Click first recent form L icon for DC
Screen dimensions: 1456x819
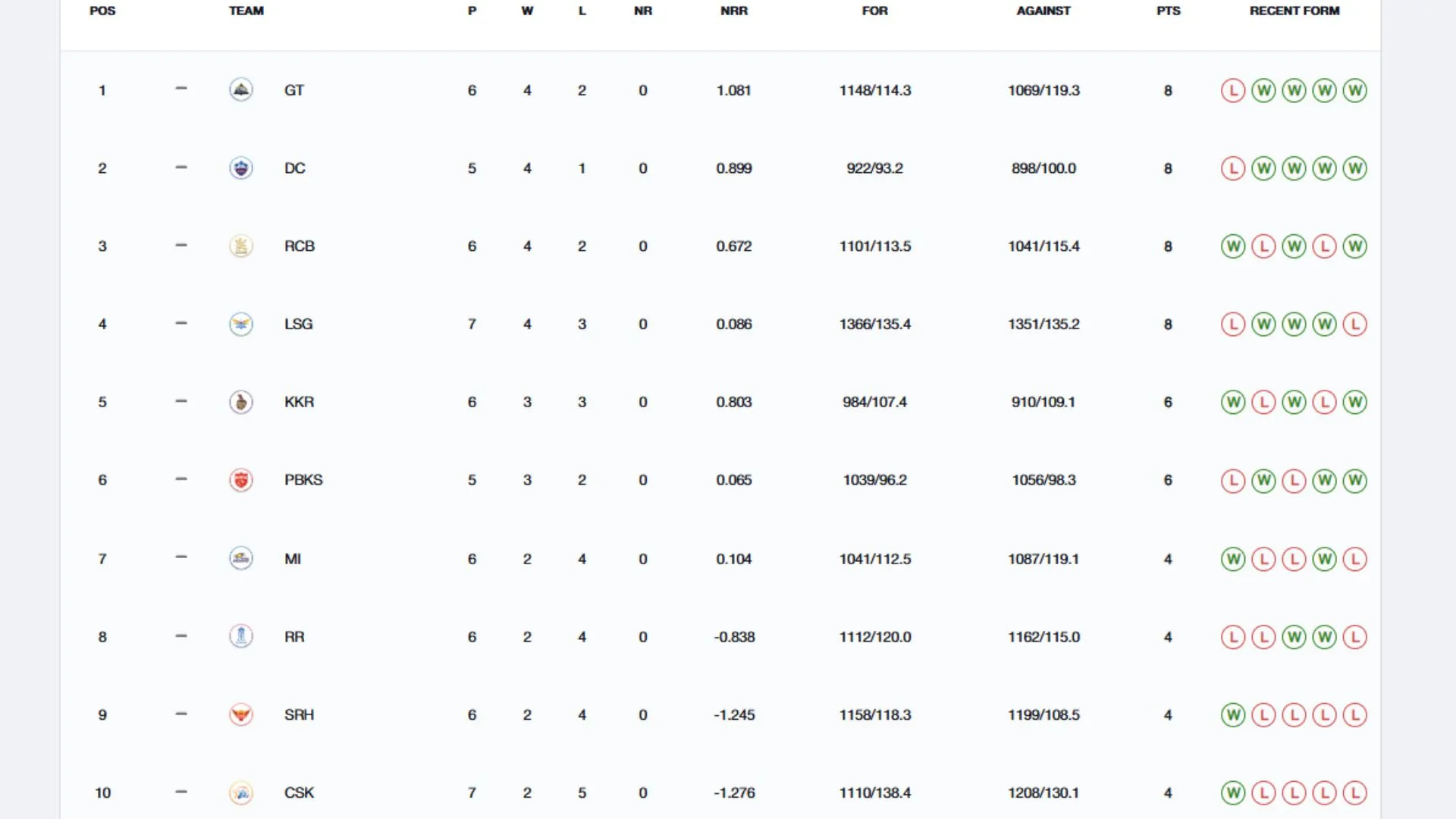[1233, 168]
